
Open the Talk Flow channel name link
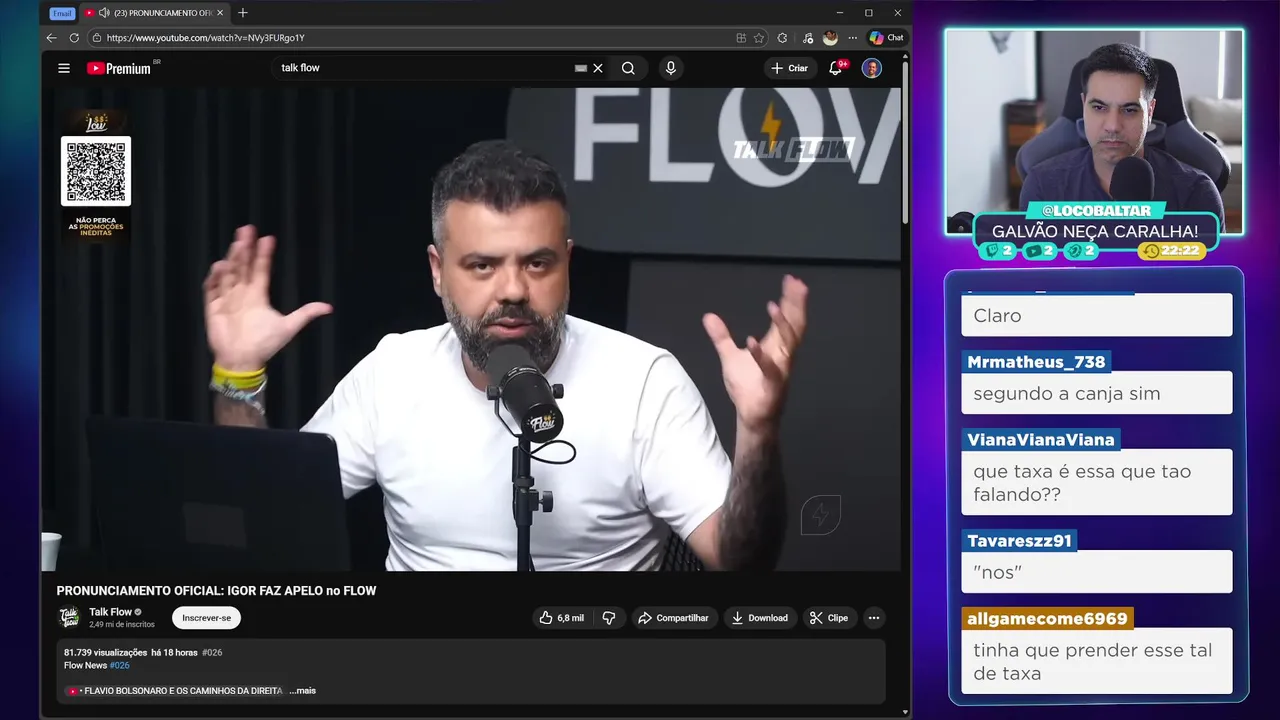110,612
